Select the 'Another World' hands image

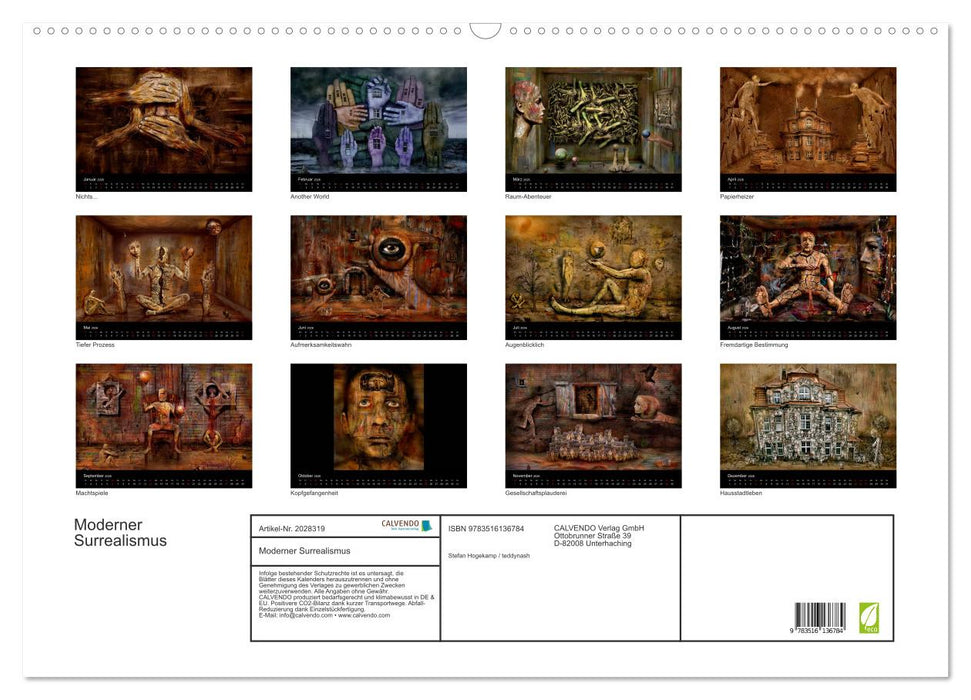click(x=378, y=123)
